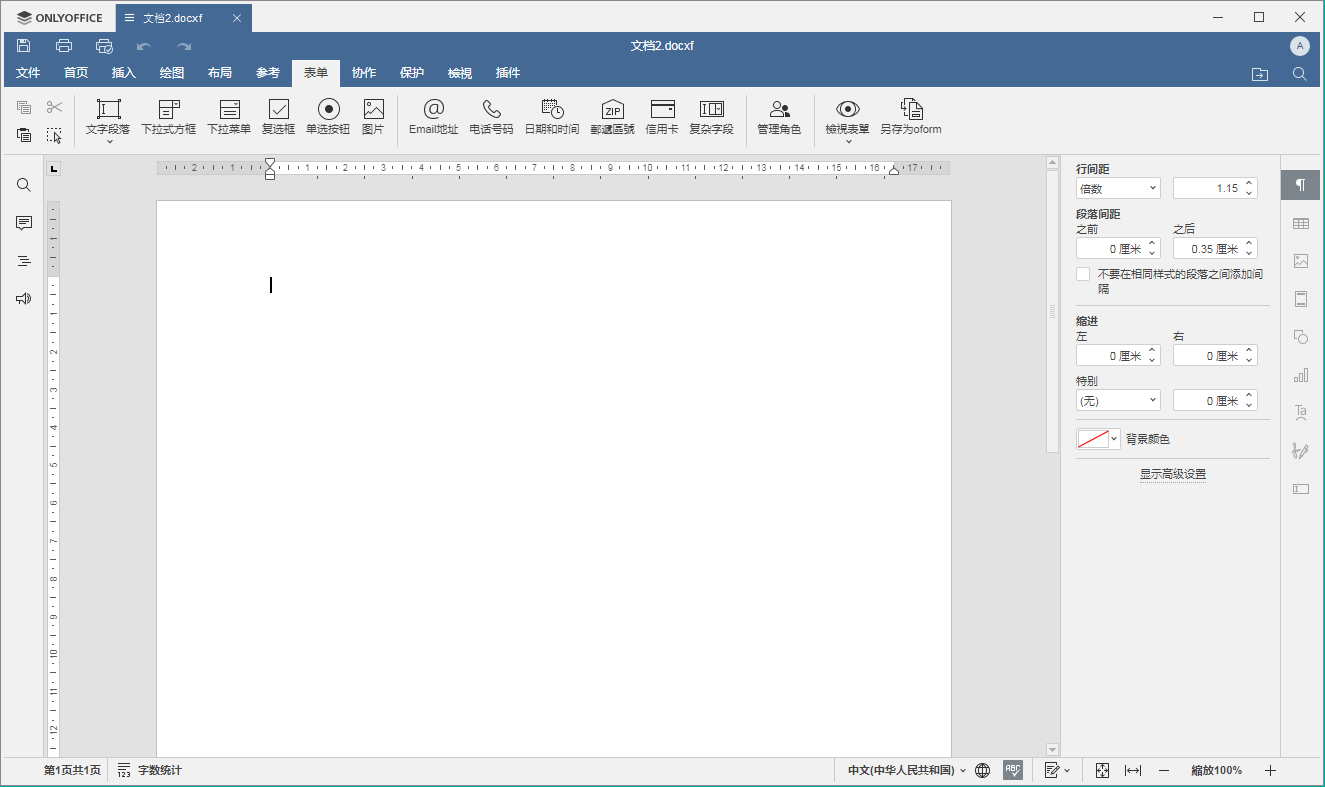The width and height of the screenshot is (1325, 787).
Task: Open 中文(中华人民共和国) language dropdown
Action: coord(907,770)
